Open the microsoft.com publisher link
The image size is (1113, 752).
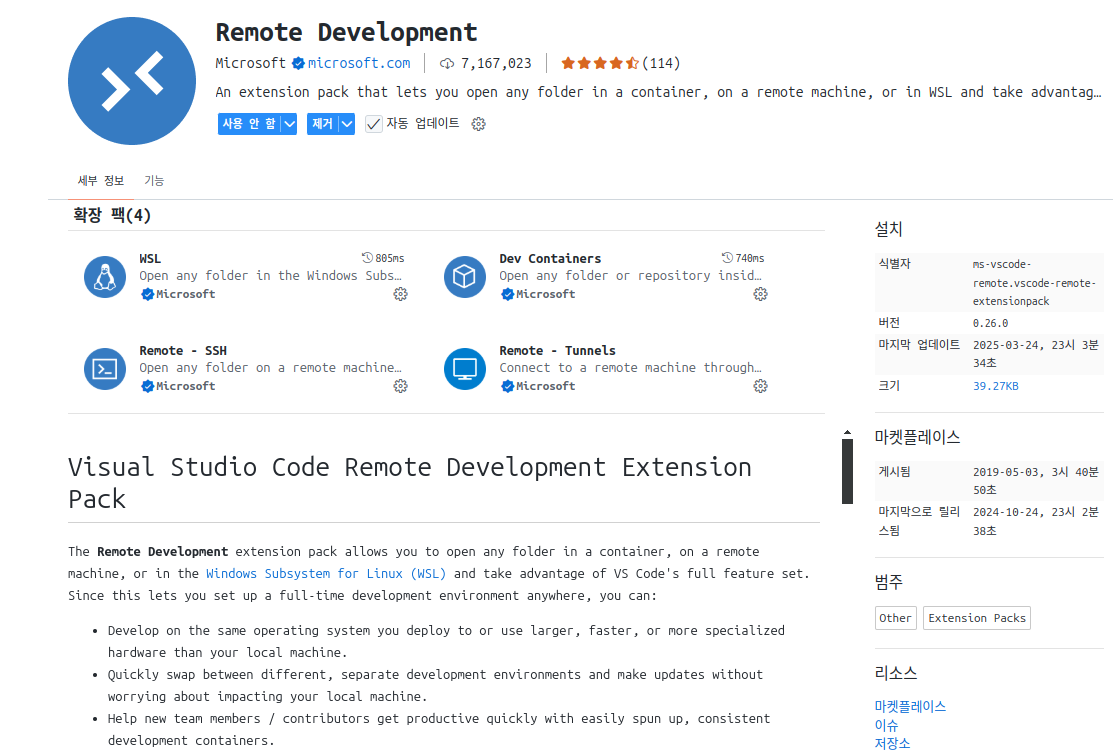coord(359,63)
